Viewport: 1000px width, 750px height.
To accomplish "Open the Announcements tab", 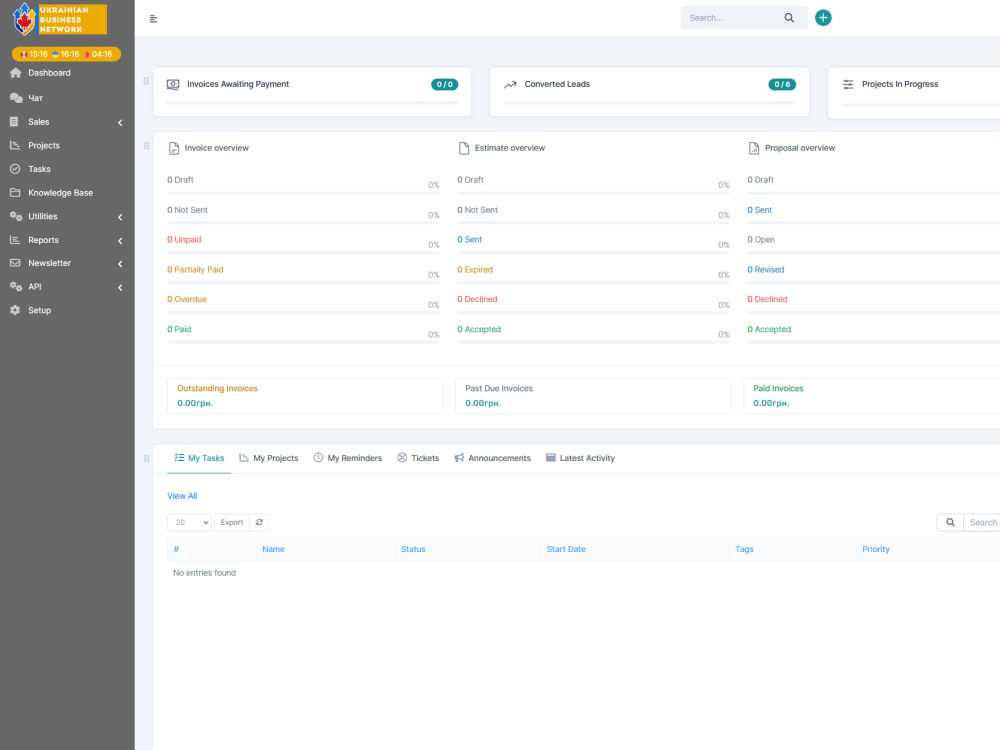I will coord(492,458).
